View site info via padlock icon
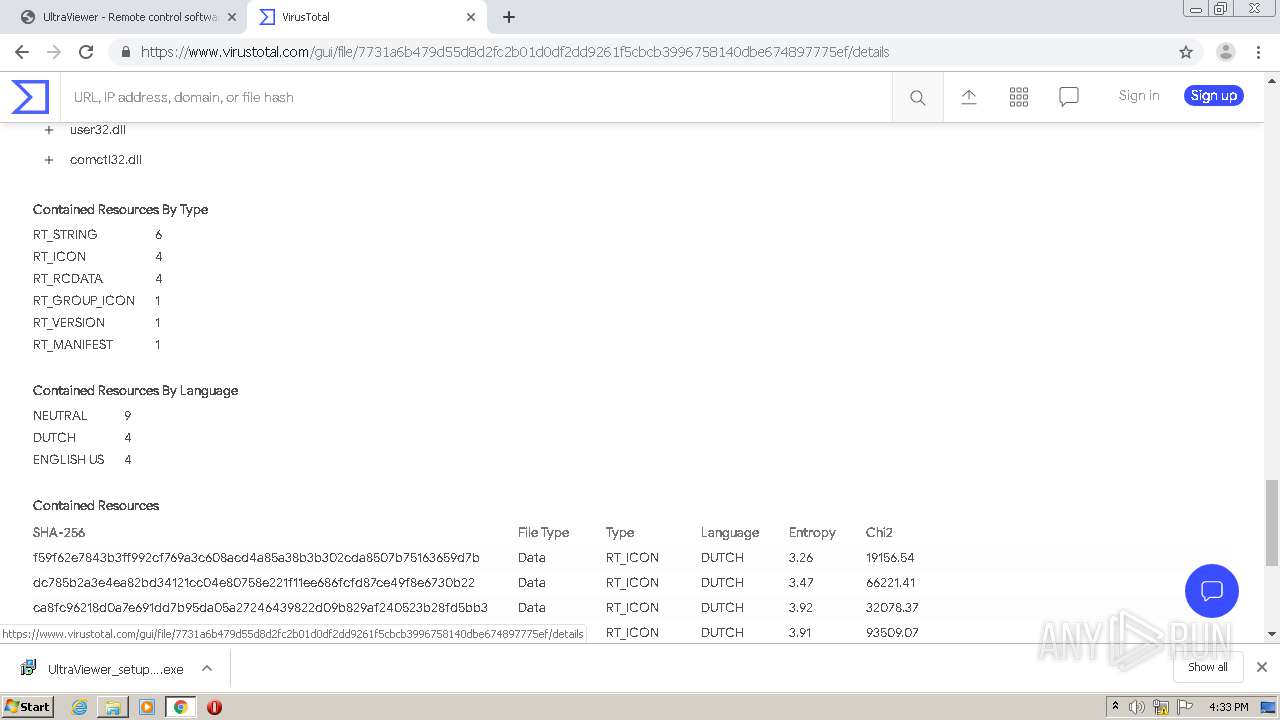Screen dimensions: 1280x720 pos(125,52)
